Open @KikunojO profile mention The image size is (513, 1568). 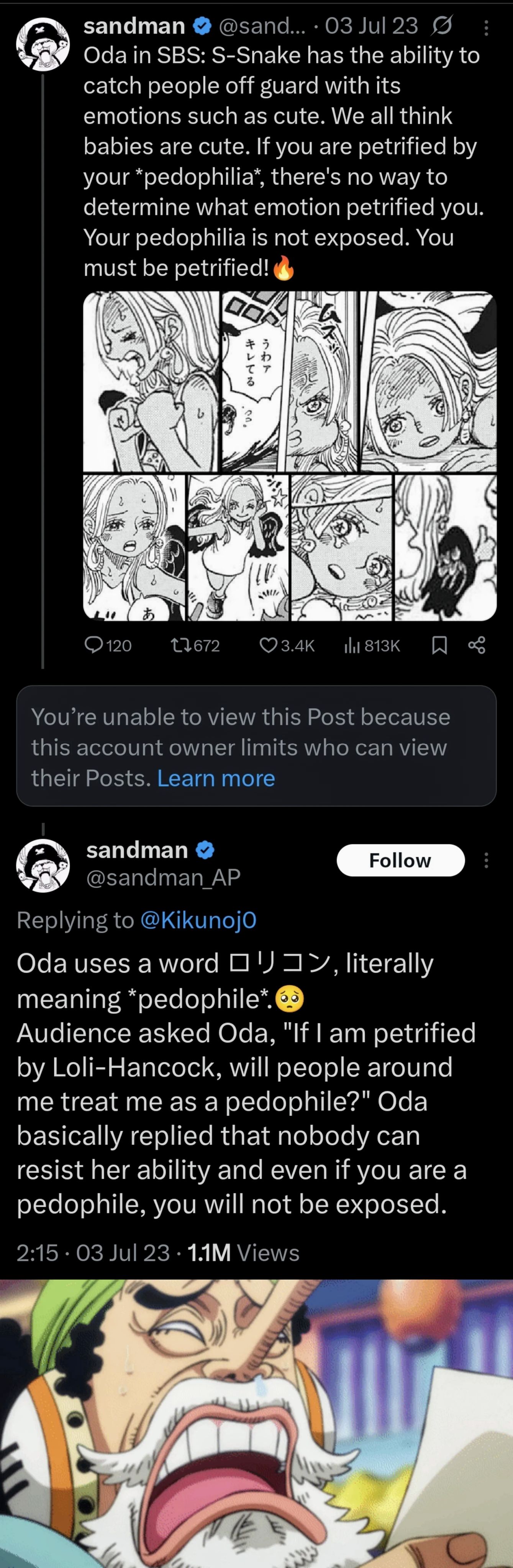click(198, 920)
